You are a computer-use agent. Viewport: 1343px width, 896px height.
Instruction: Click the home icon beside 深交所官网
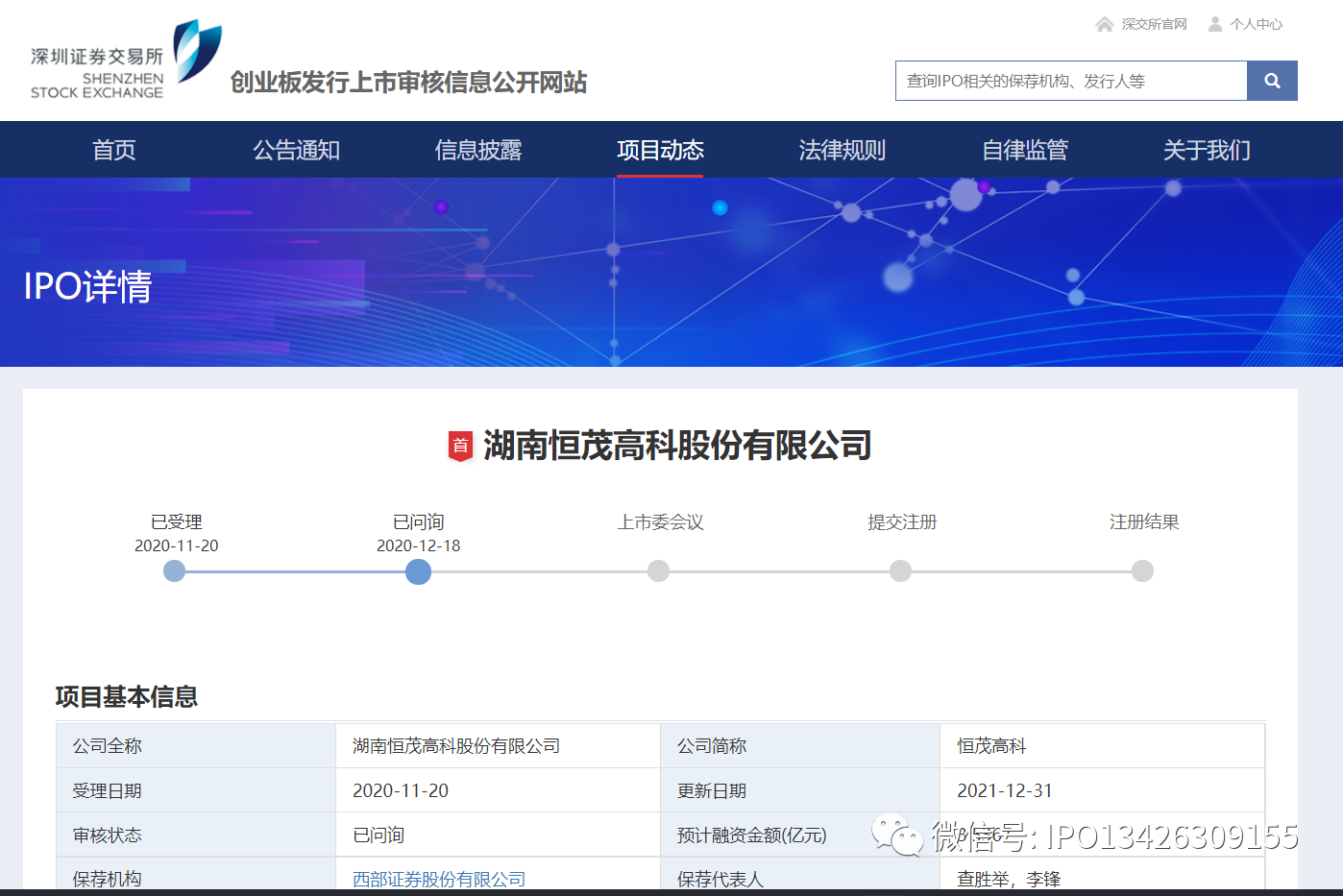tap(1105, 24)
